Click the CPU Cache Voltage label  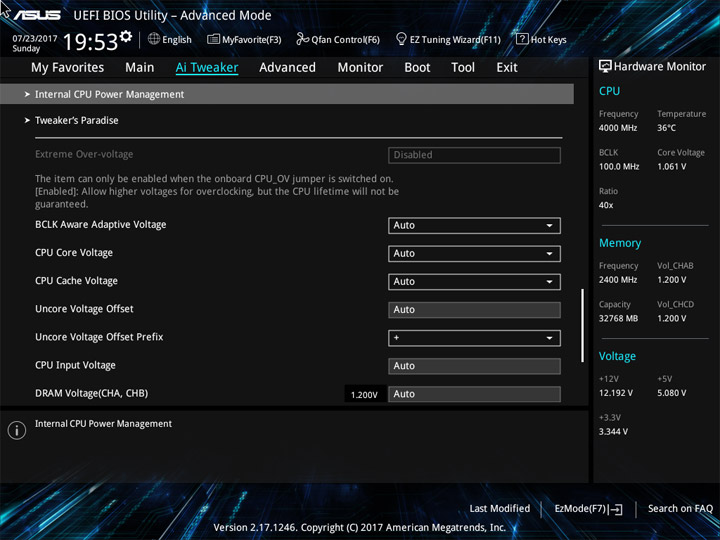76,281
